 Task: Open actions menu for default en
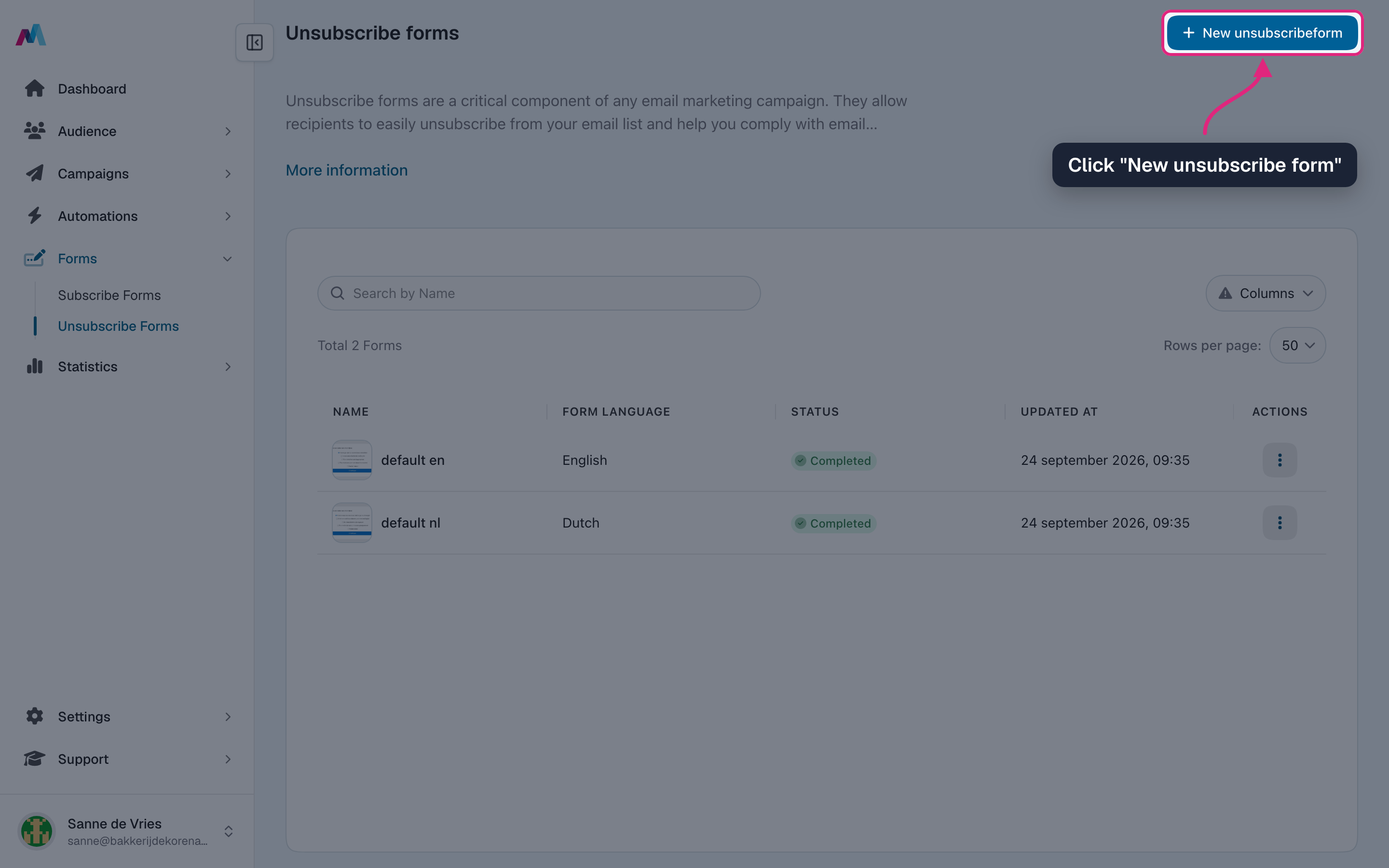tap(1280, 460)
